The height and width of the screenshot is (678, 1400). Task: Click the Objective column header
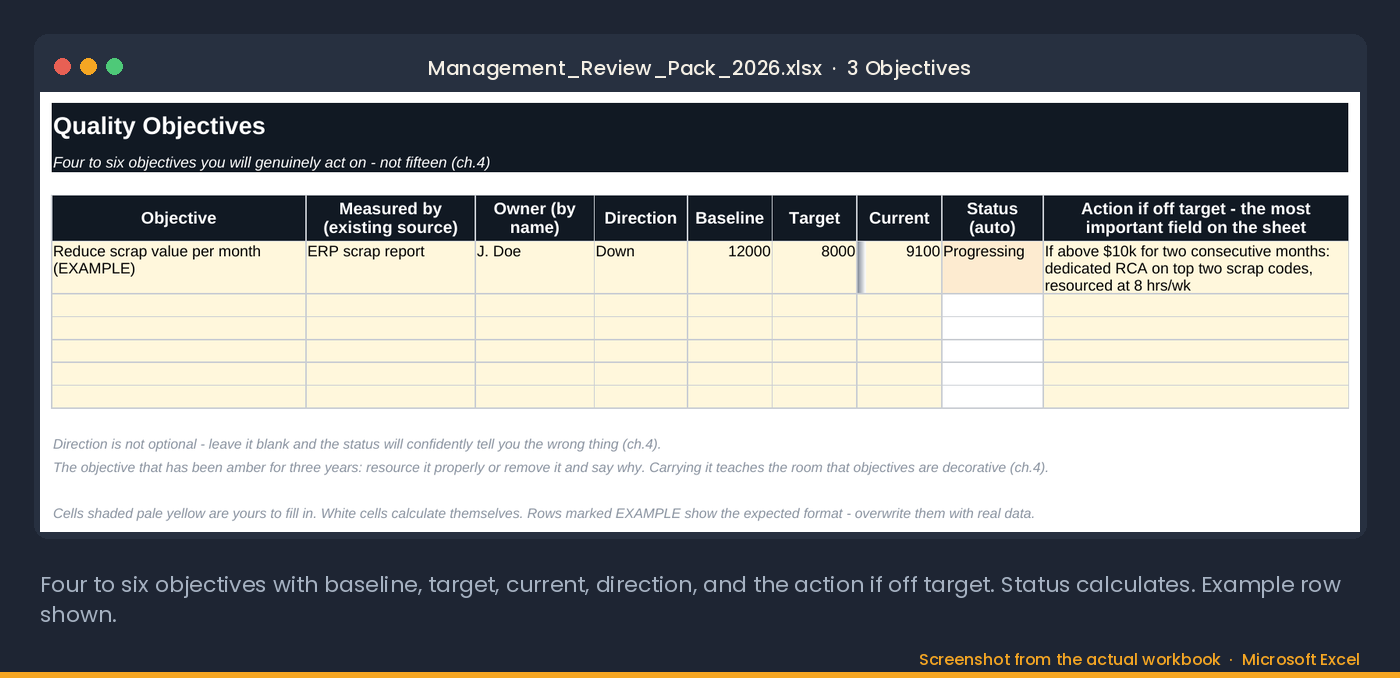tap(179, 218)
